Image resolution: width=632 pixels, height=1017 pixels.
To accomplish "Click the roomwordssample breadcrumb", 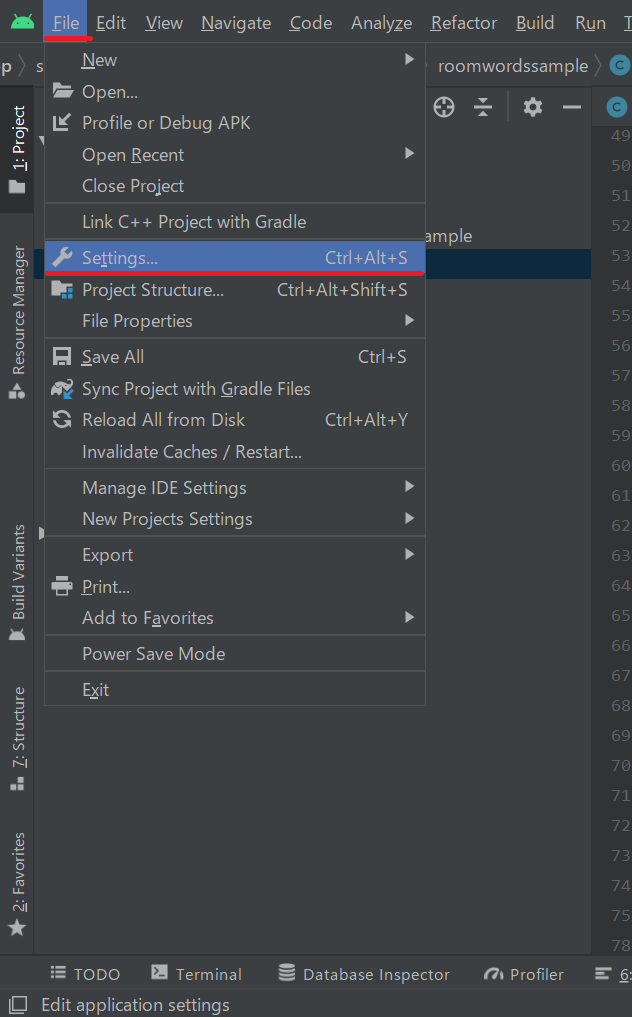I will coord(513,66).
